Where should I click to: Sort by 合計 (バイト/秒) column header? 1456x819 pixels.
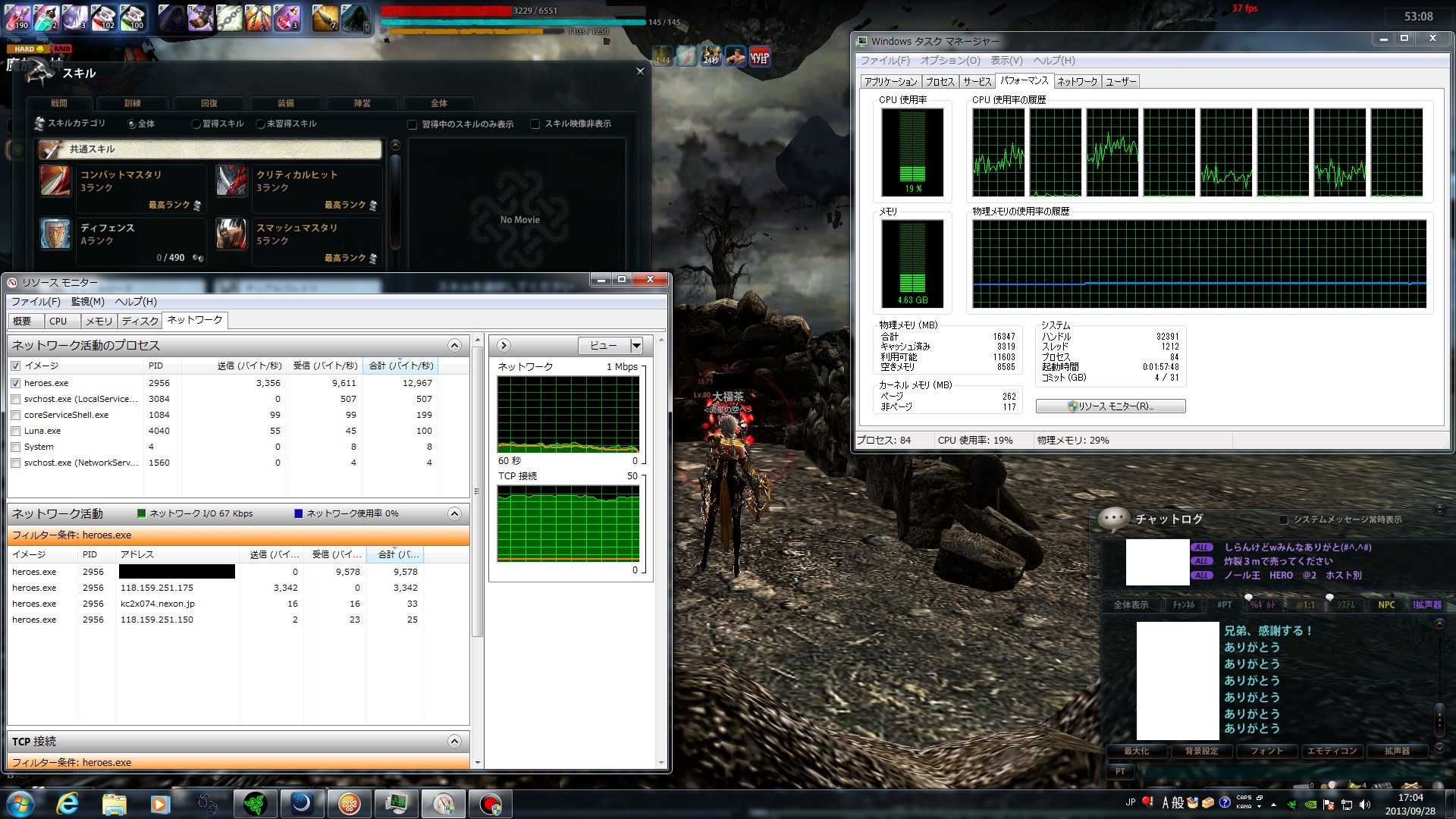400,366
